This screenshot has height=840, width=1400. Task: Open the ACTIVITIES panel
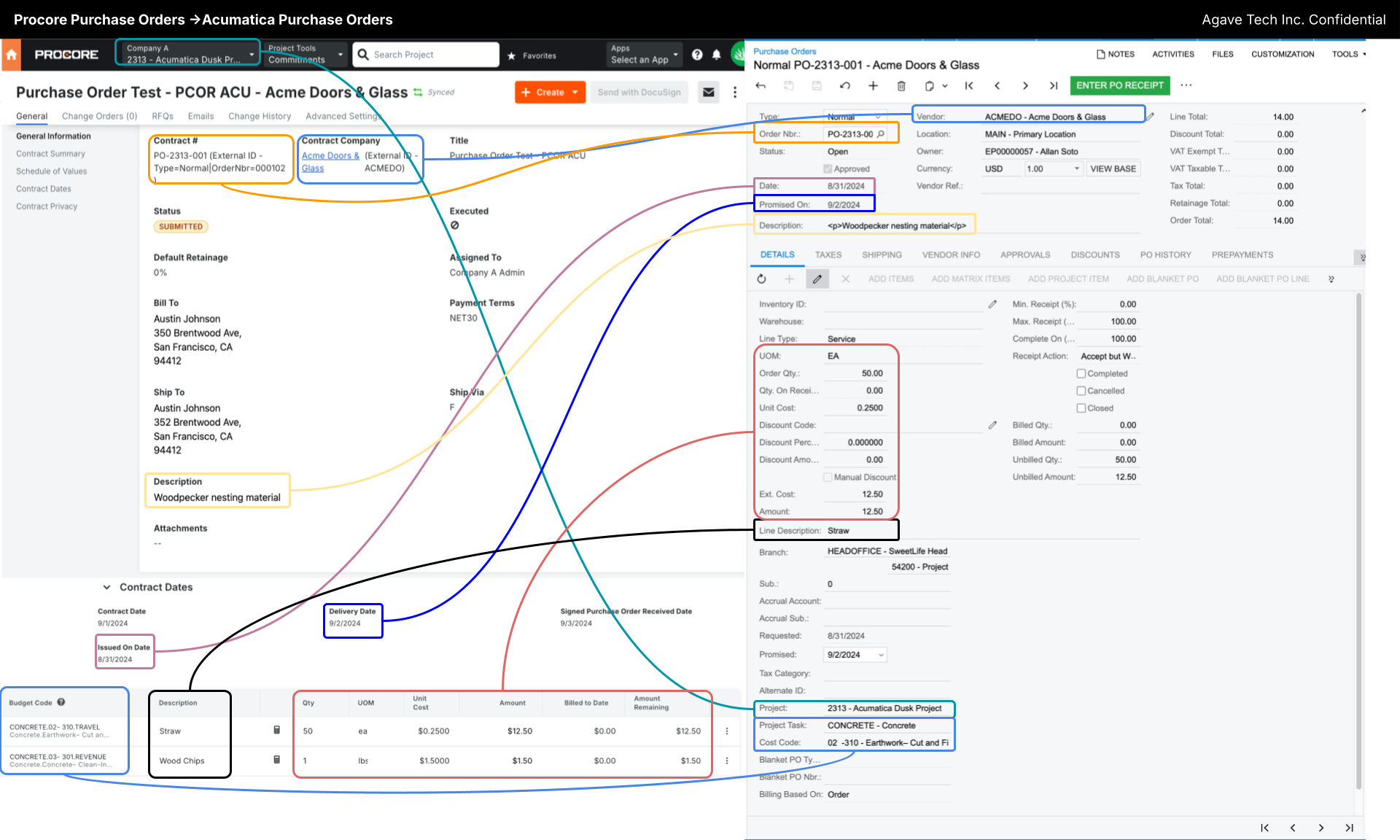(x=1173, y=54)
